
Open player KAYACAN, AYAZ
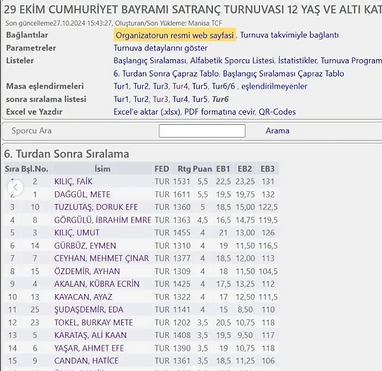click(83, 297)
